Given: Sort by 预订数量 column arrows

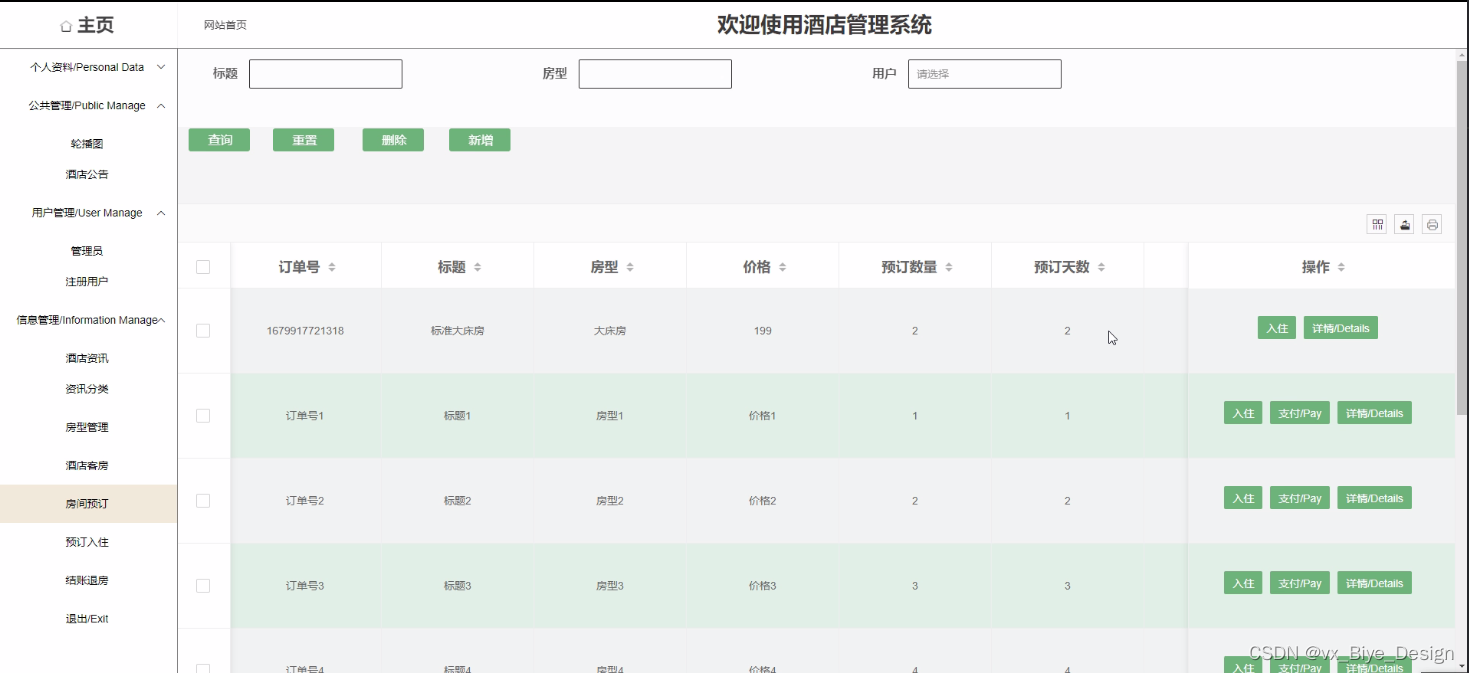Looking at the screenshot, I should (x=949, y=267).
